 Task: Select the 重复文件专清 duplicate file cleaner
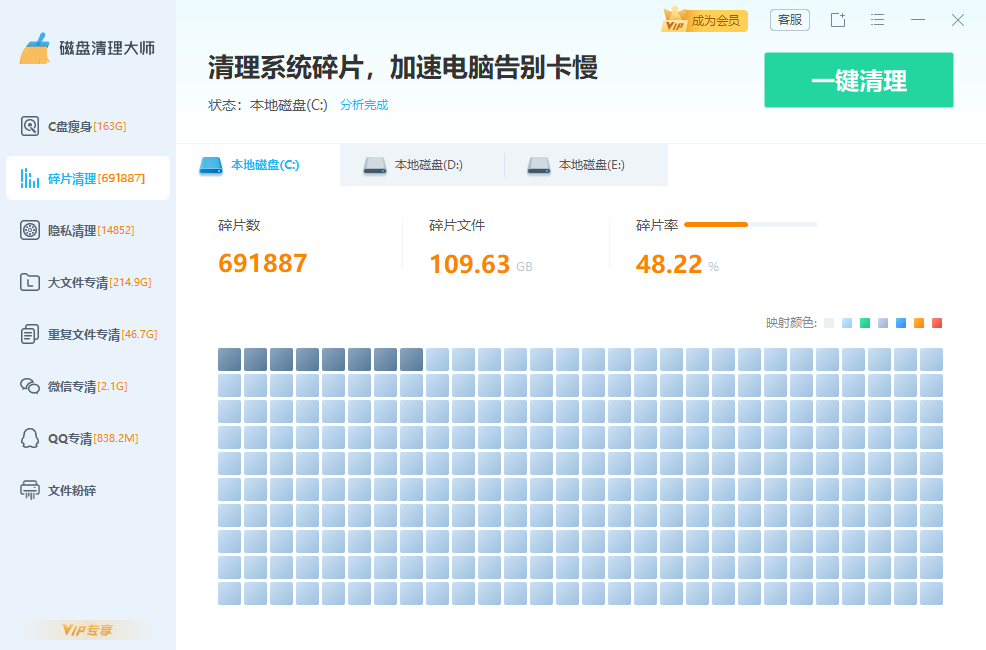coord(98,334)
